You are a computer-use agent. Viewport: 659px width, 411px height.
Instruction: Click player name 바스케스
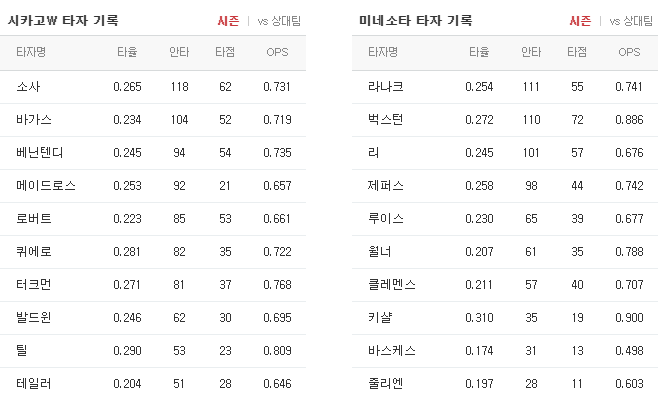(392, 350)
